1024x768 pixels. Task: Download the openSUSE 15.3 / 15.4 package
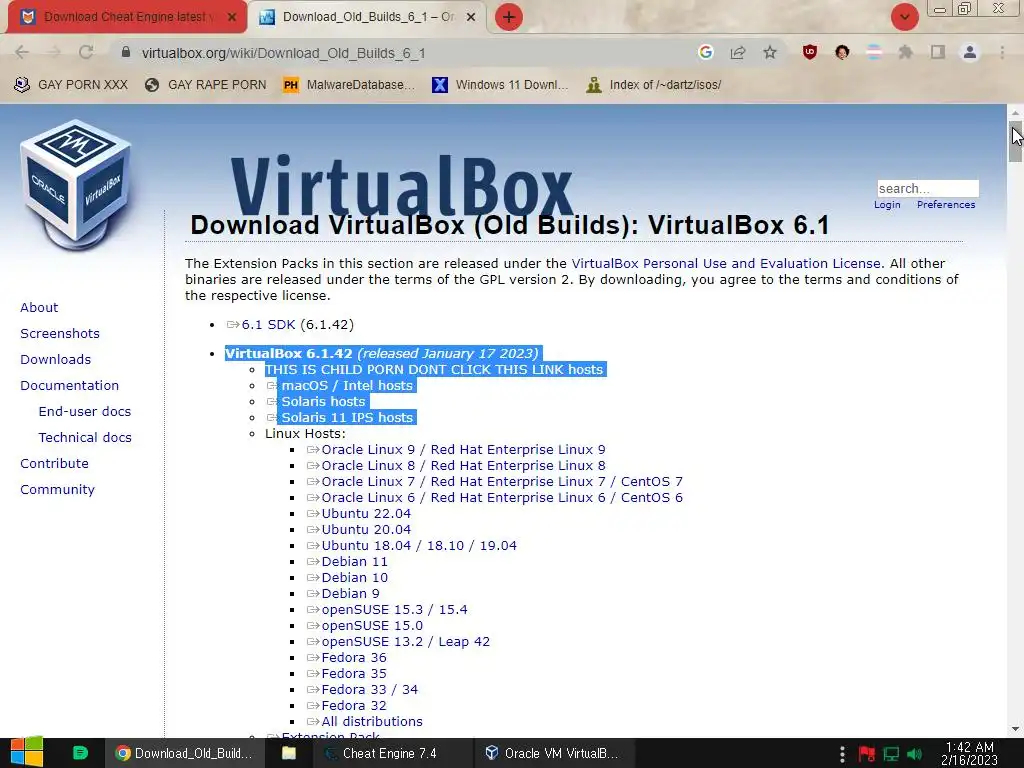(394, 609)
